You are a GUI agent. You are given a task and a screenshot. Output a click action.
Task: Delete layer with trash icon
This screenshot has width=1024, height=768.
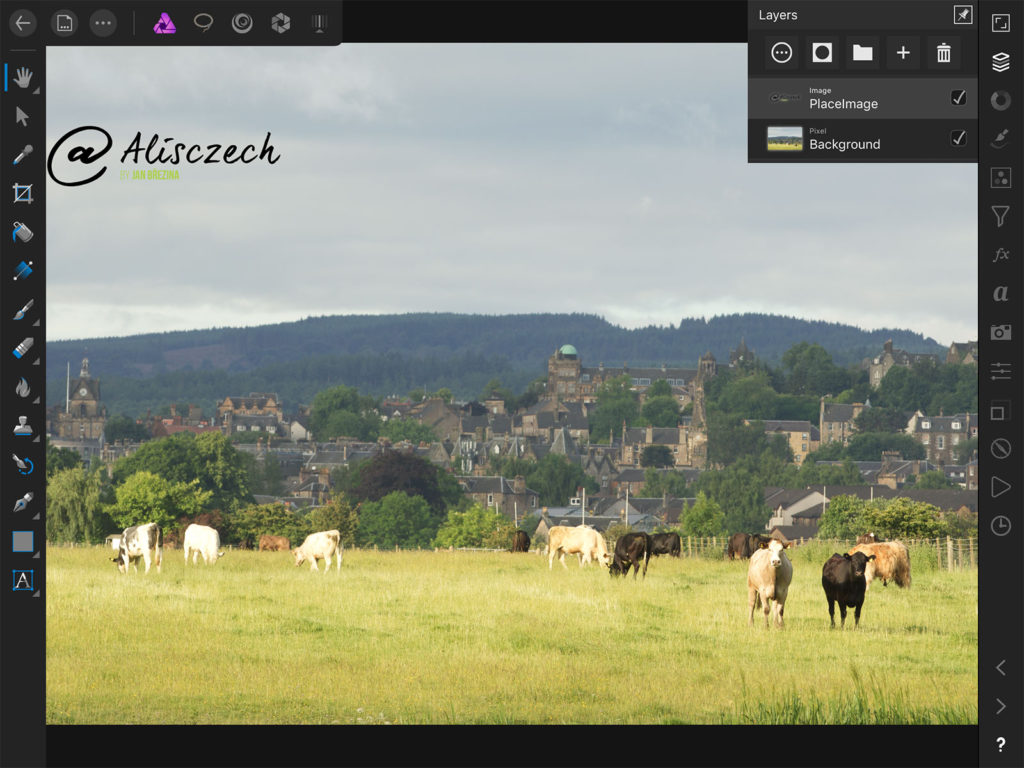tap(943, 53)
